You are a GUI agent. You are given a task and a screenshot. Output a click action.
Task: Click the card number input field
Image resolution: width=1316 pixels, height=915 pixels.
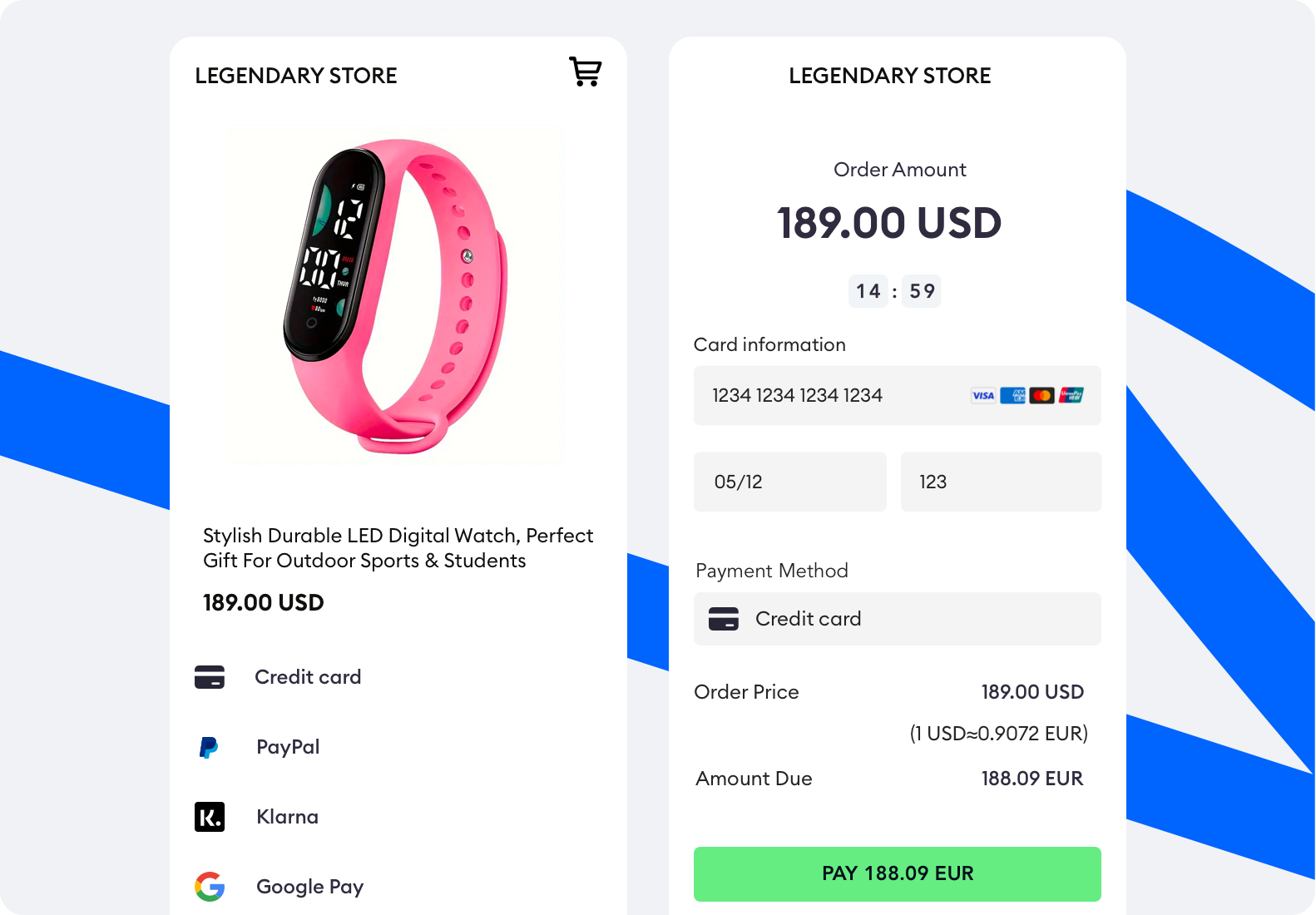click(832, 396)
